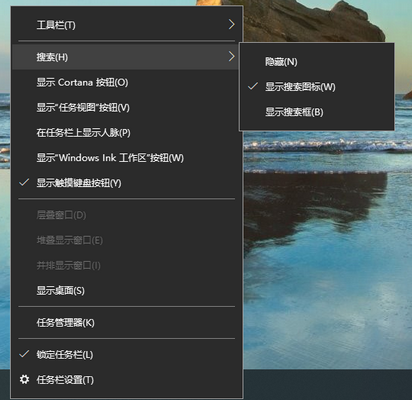This screenshot has height=400, width=412.
Task: Toggle 显示"任务视图"按钮(V)
Action: point(127,108)
